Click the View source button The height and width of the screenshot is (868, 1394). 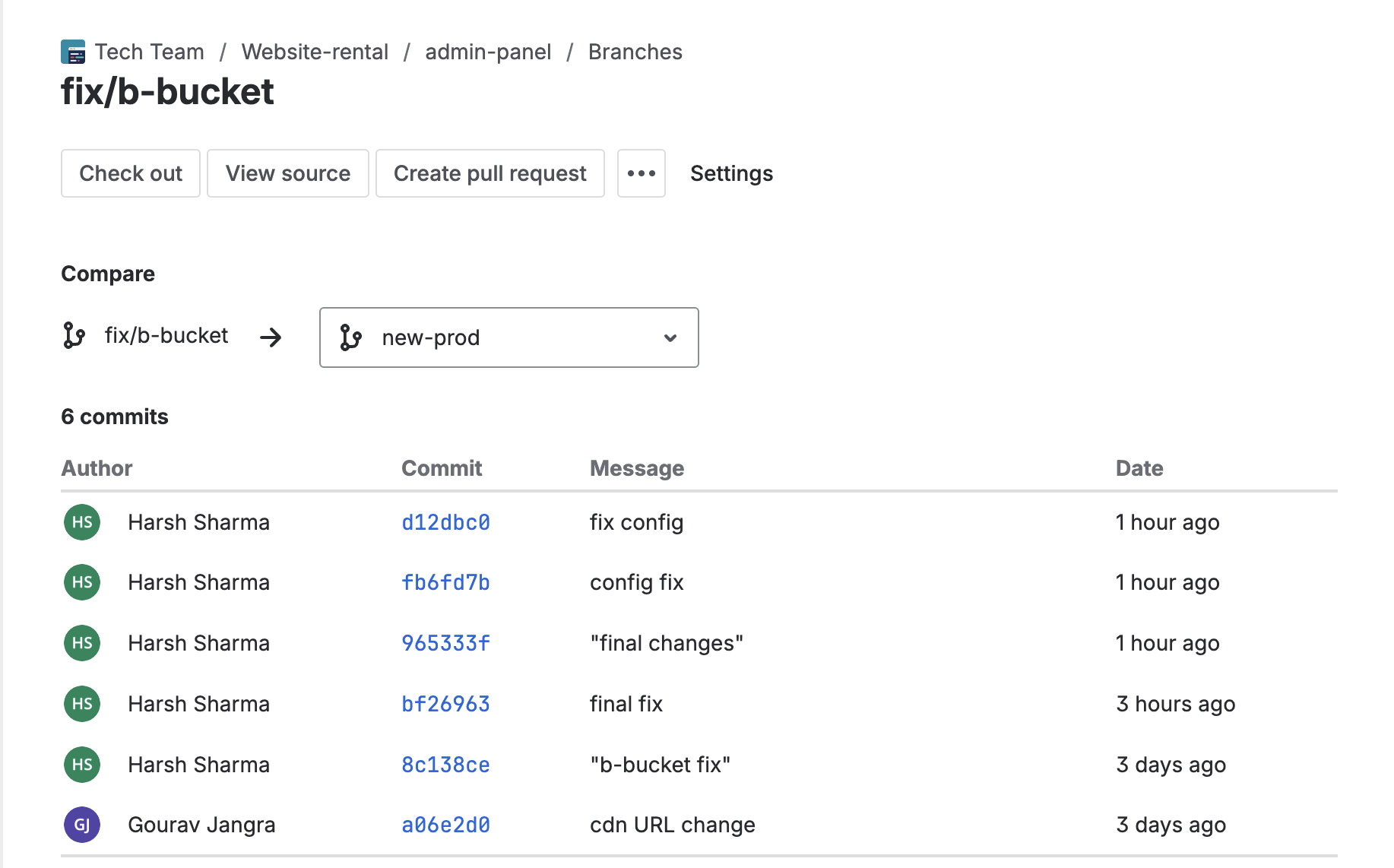(x=287, y=173)
